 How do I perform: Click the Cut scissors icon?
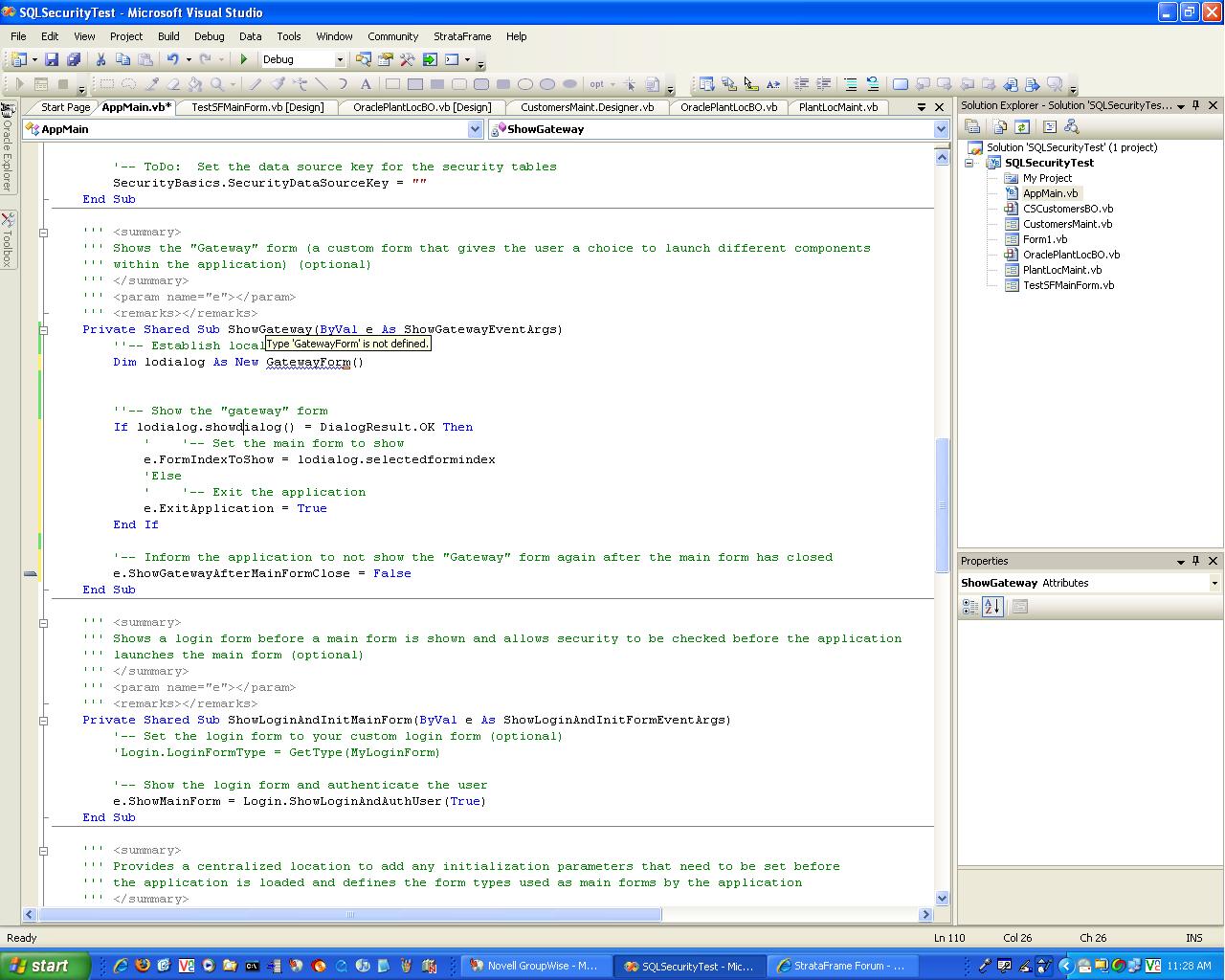coord(100,59)
